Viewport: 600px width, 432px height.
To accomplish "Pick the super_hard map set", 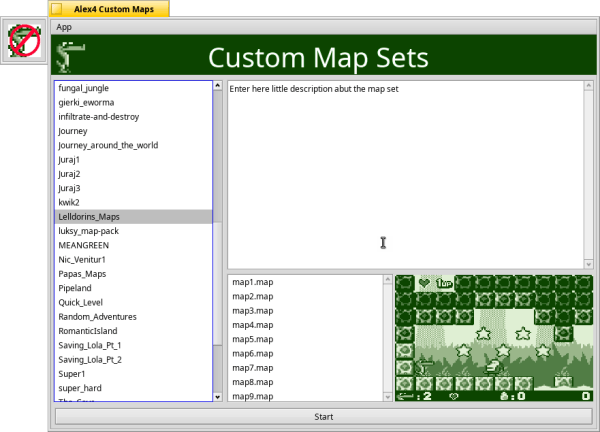I will [80, 387].
